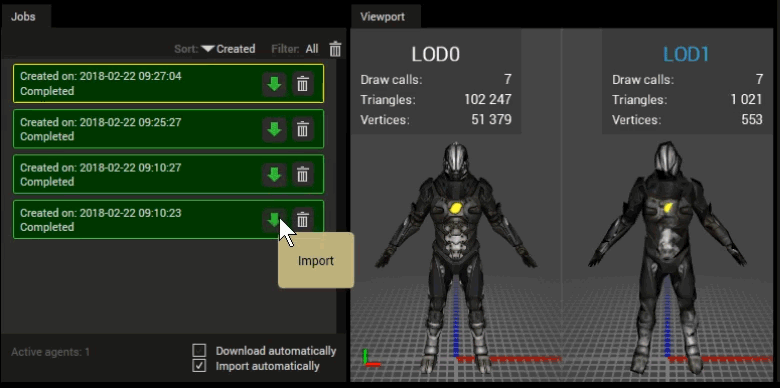The image size is (780, 388).
Task: Select the LOD0 header label
Action: pos(435,54)
